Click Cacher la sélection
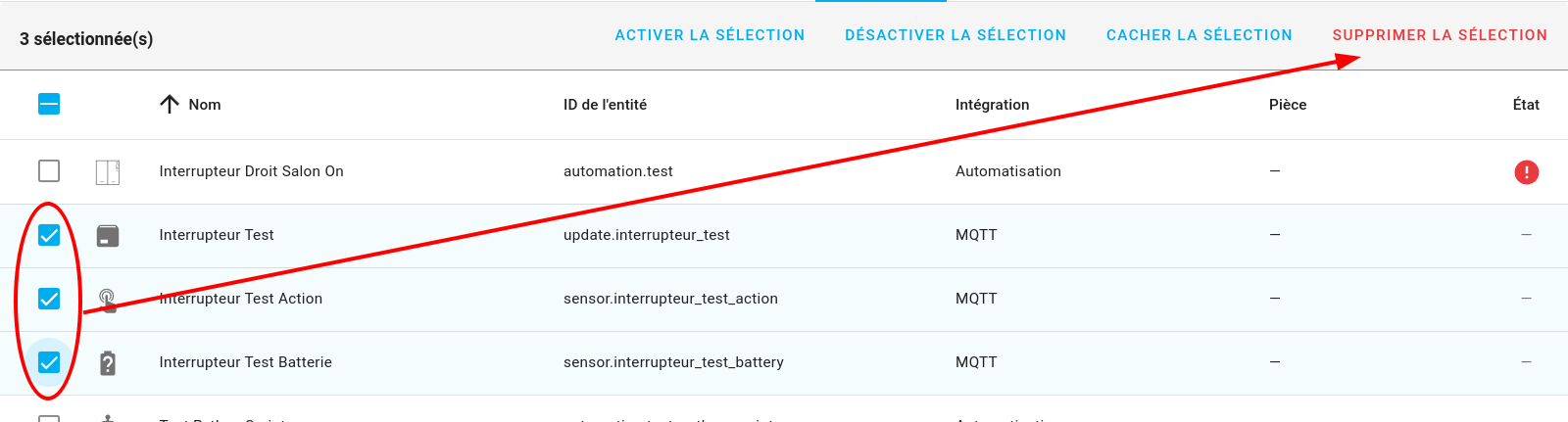The width and height of the screenshot is (1568, 422). click(1200, 35)
